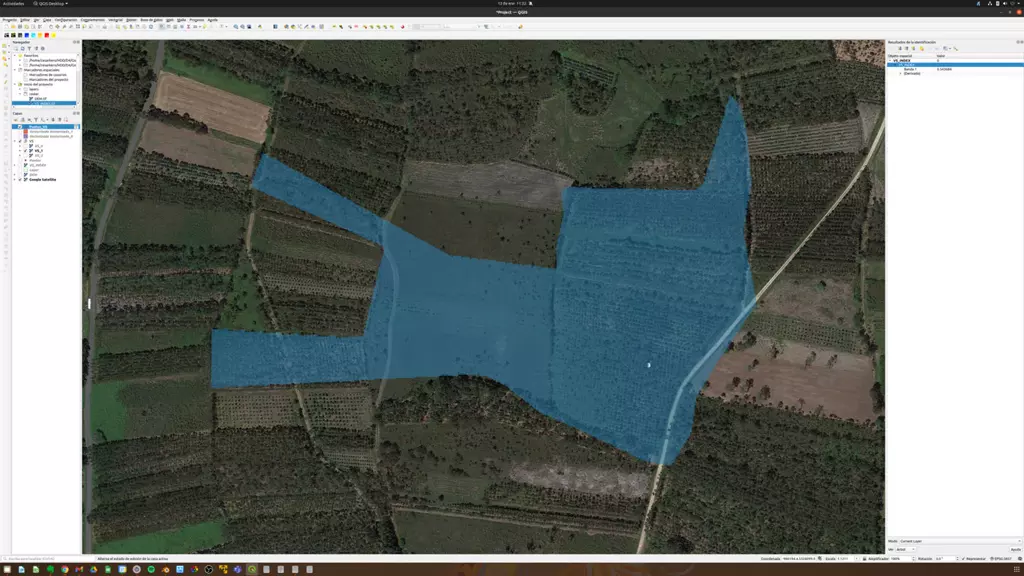This screenshot has height=576, width=1024.
Task: Open the Escala dropdown in status bar
Action: 848,558
